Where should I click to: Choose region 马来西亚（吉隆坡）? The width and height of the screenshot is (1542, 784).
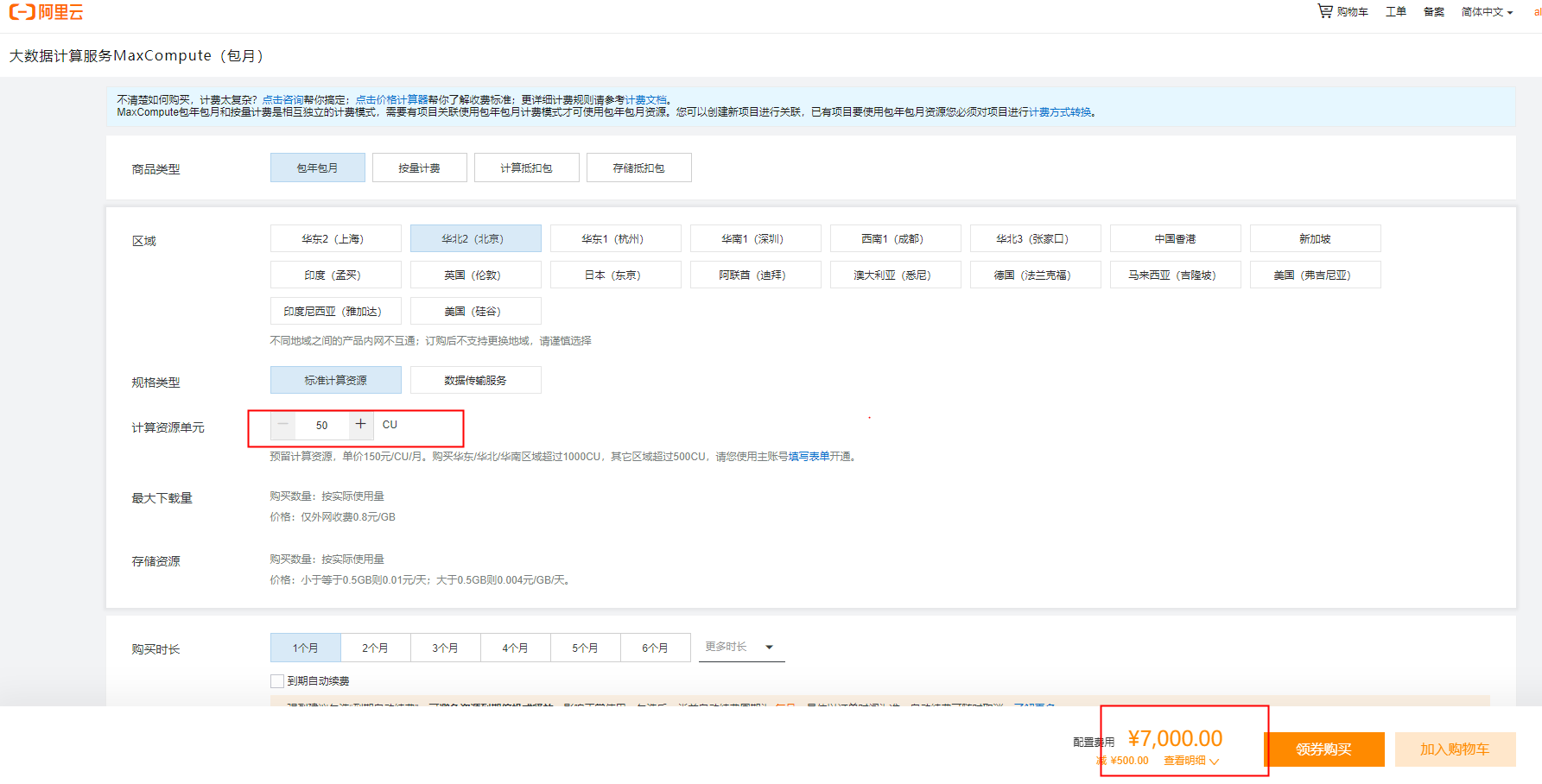[1176, 275]
